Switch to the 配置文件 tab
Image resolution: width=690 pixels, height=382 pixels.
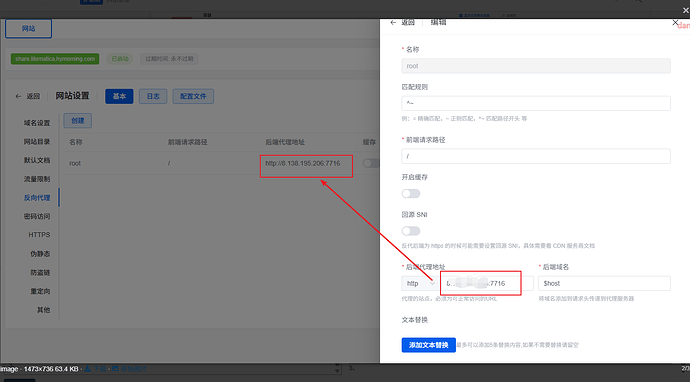click(193, 96)
